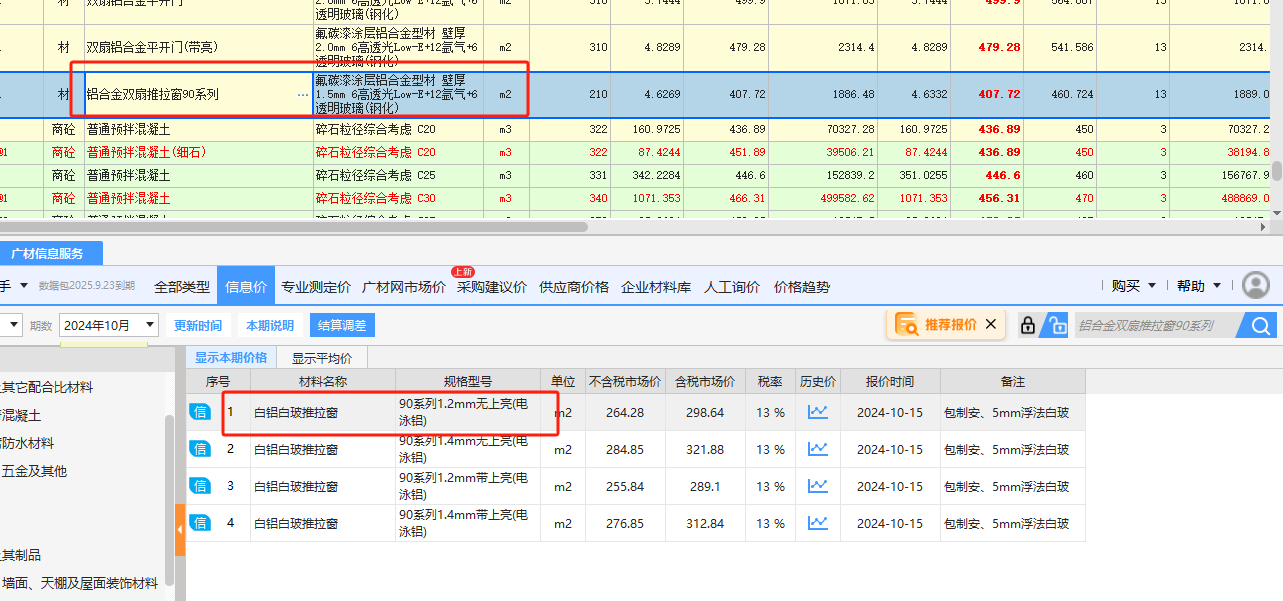Select 混凝土 category in left list
The image size is (1283, 601).
21,415
